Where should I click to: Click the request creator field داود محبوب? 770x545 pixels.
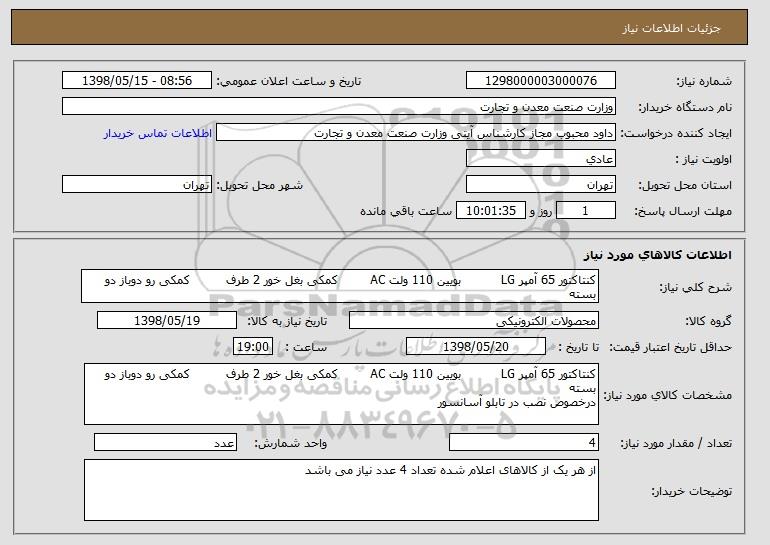416,133
